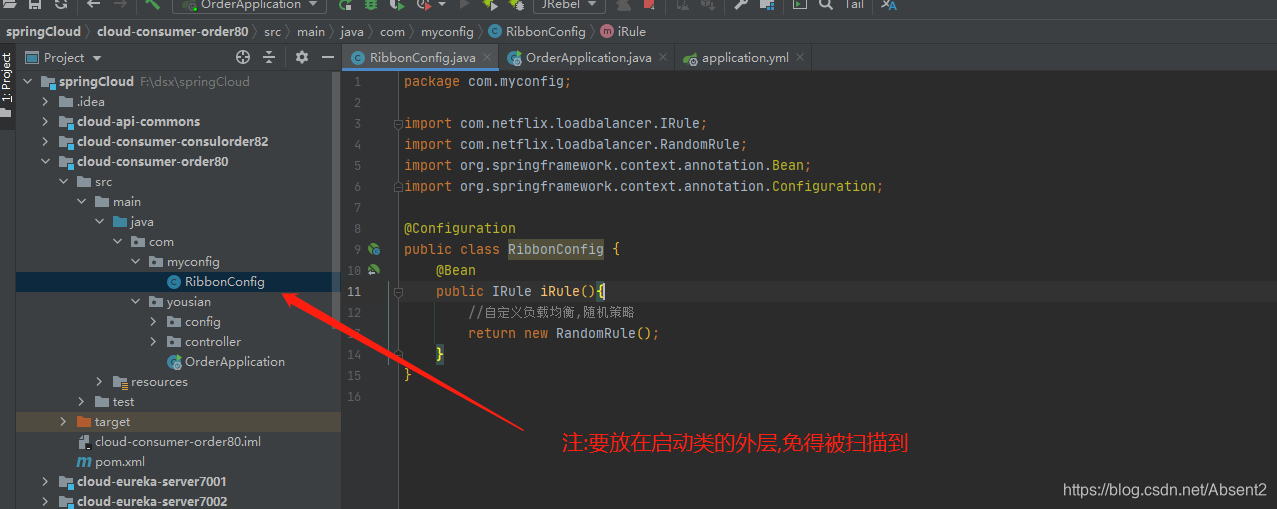Collapse the main folder
Screen dimensions: 1277x509
81,202
